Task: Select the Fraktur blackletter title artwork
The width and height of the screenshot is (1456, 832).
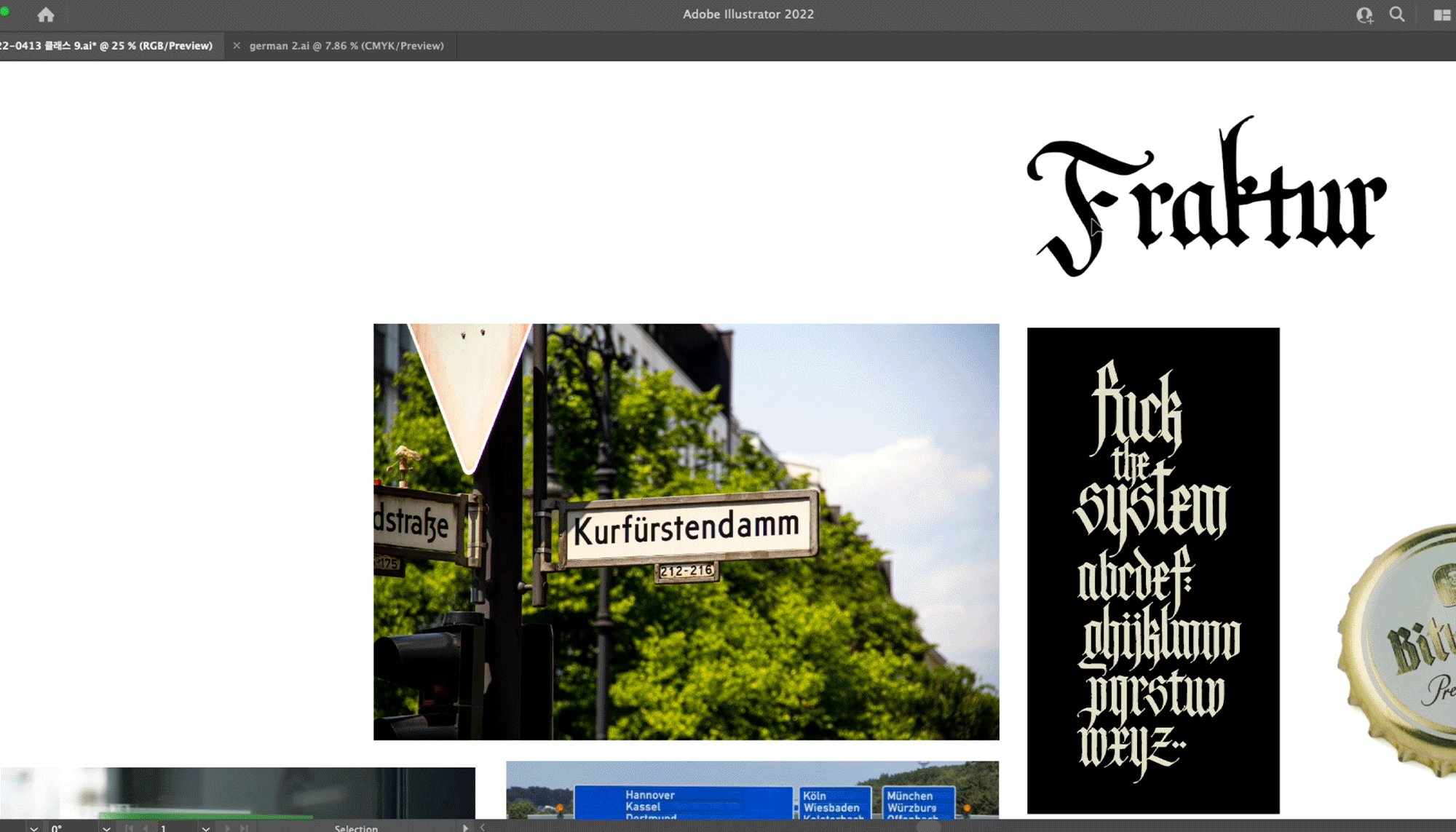Action: 1206,197
